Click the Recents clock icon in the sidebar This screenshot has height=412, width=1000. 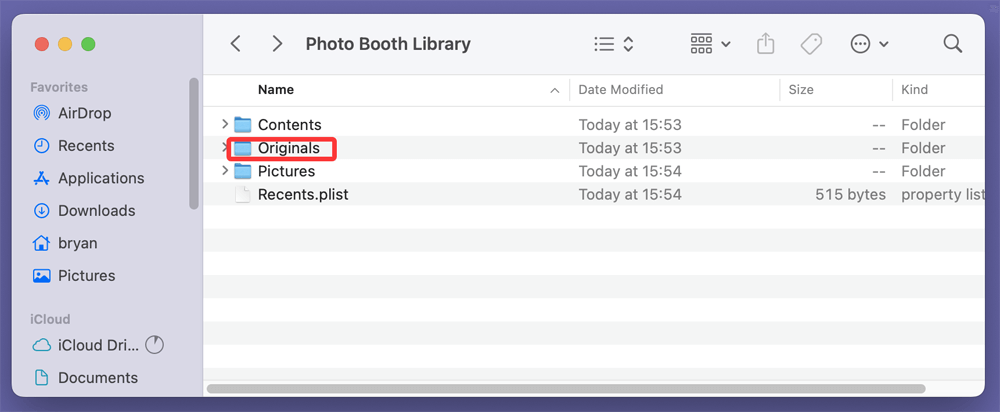click(x=41, y=146)
